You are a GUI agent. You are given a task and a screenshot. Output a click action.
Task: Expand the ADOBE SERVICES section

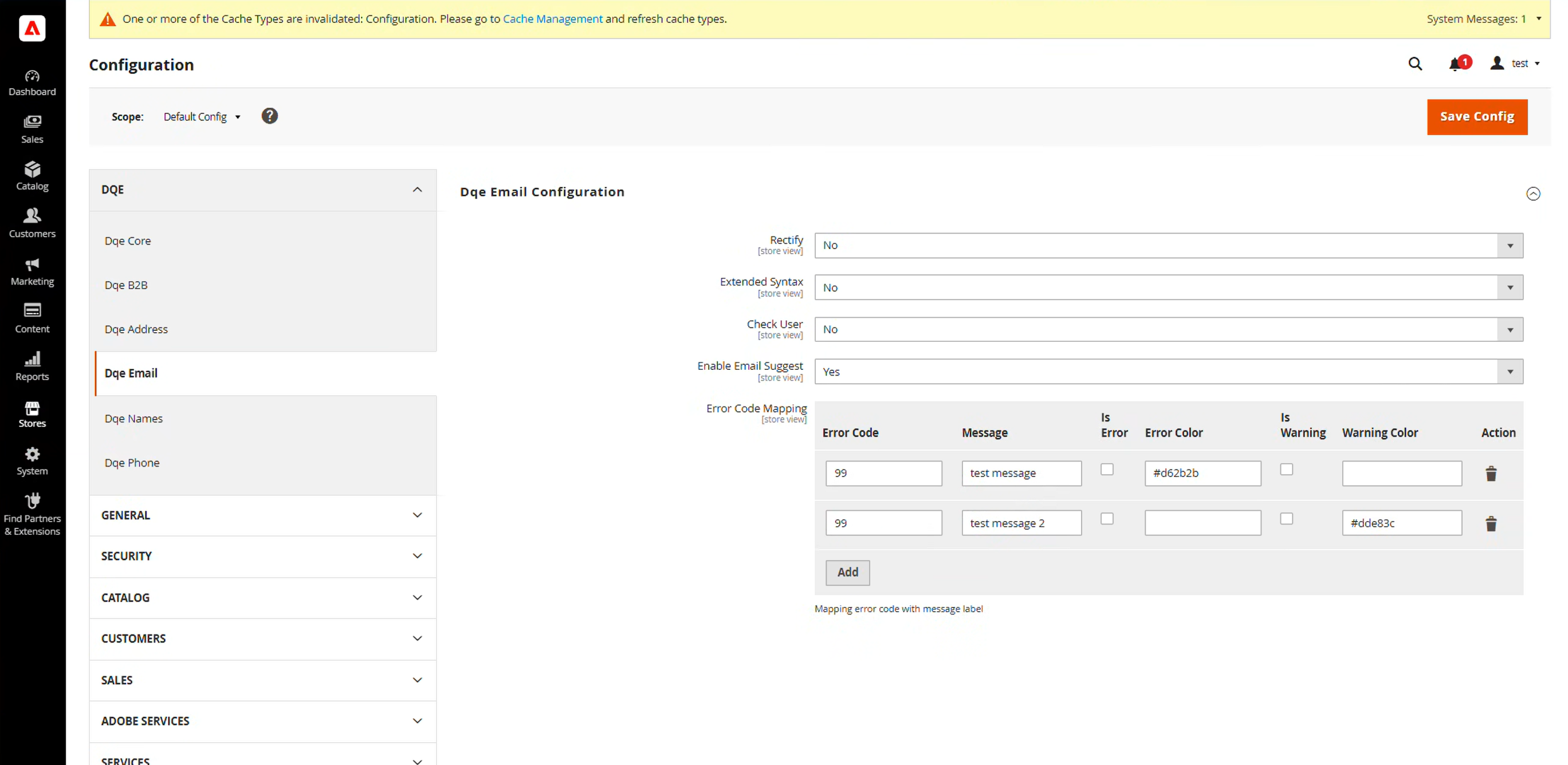(262, 721)
